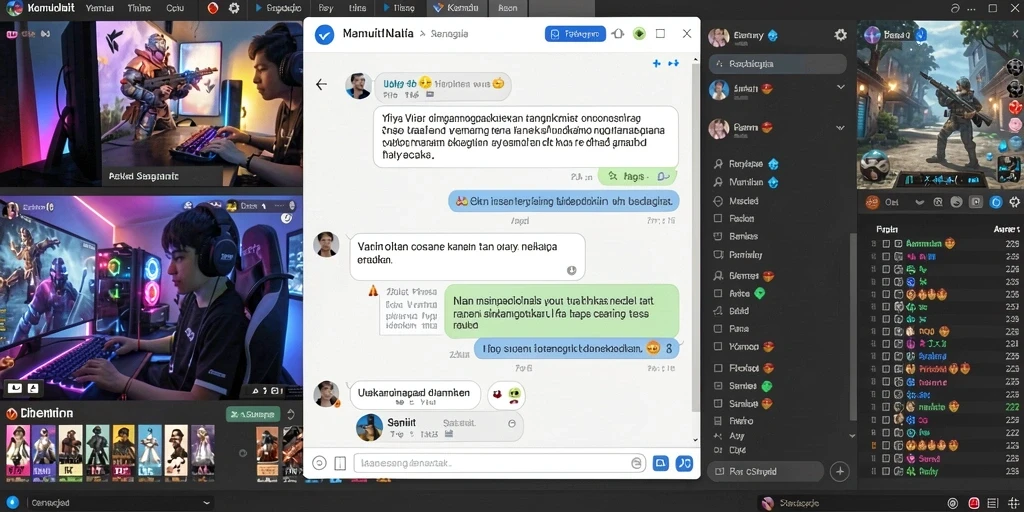1024x512 pixels.
Task: Open friends panel settings gear
Action: click(x=840, y=35)
